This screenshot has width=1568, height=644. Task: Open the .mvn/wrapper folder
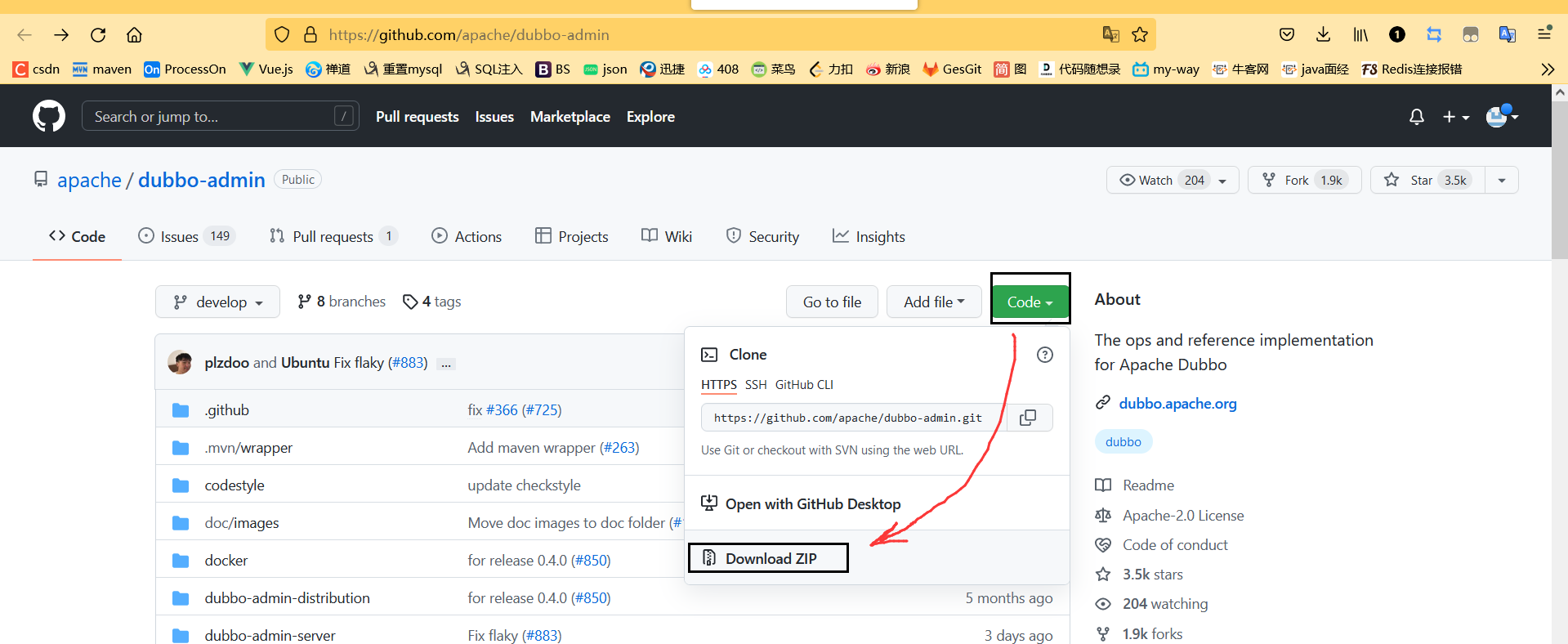[248, 448]
